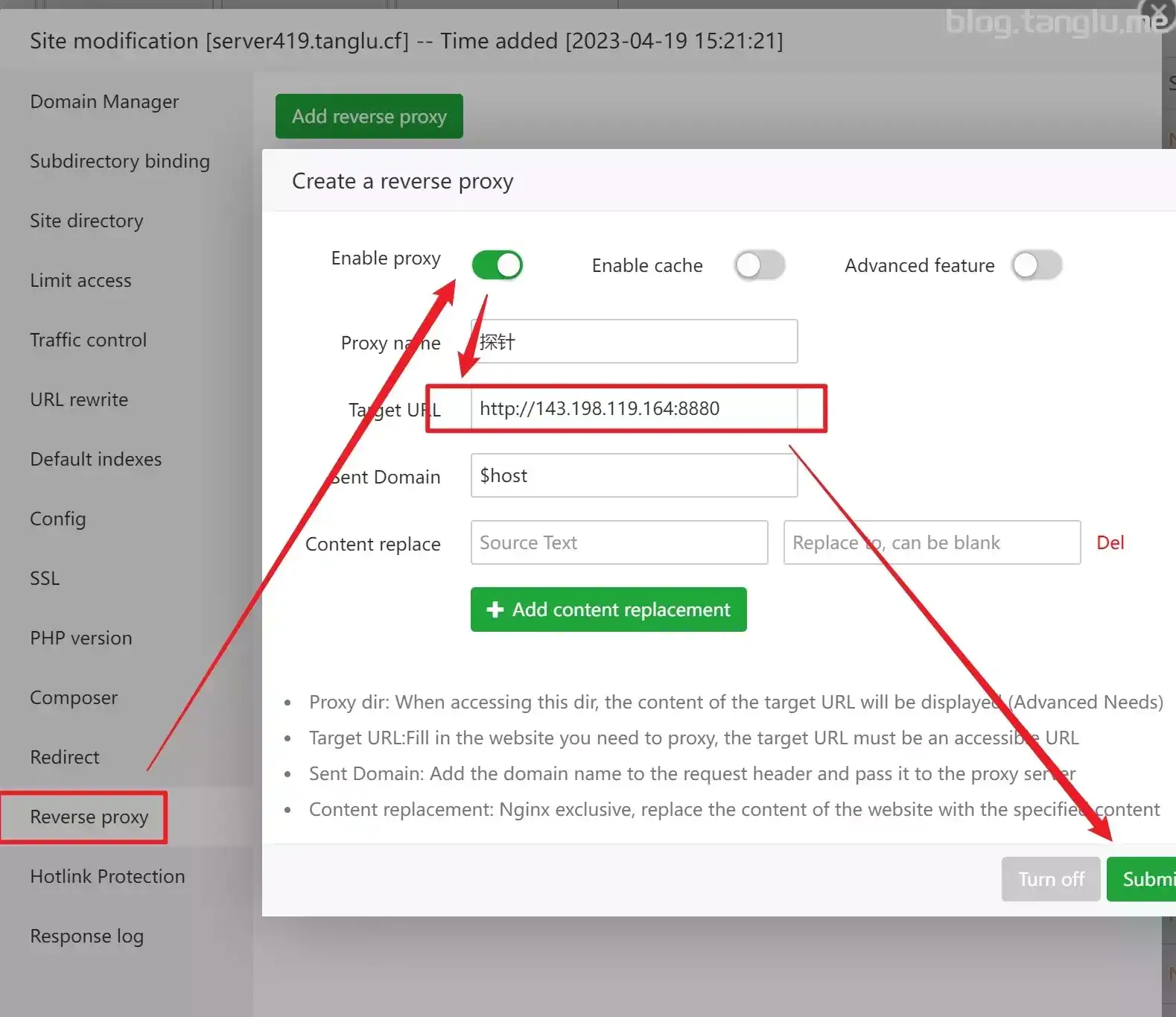Turn on the Enable cache switch

[x=759, y=265]
